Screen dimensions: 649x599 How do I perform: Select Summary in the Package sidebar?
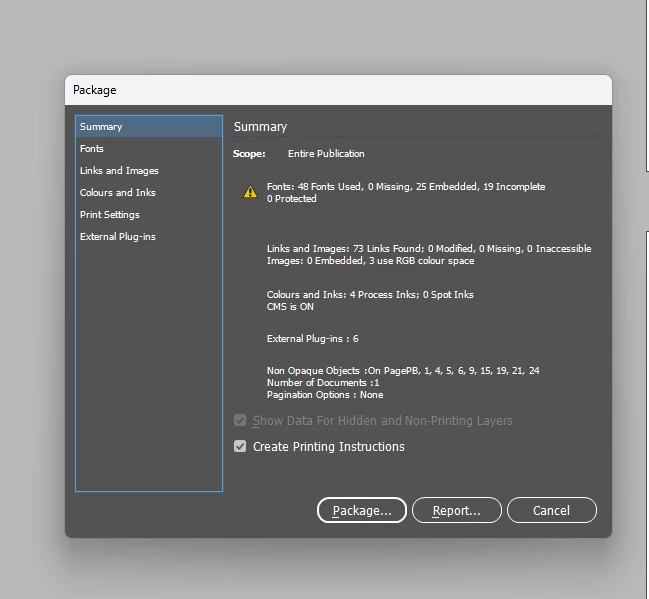[x=149, y=127]
